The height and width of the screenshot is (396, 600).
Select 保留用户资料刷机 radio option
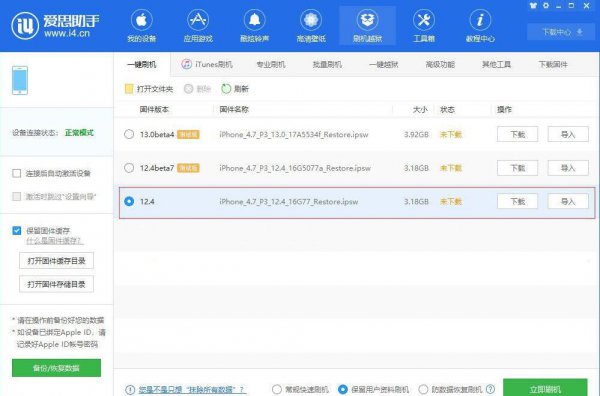[343, 389]
